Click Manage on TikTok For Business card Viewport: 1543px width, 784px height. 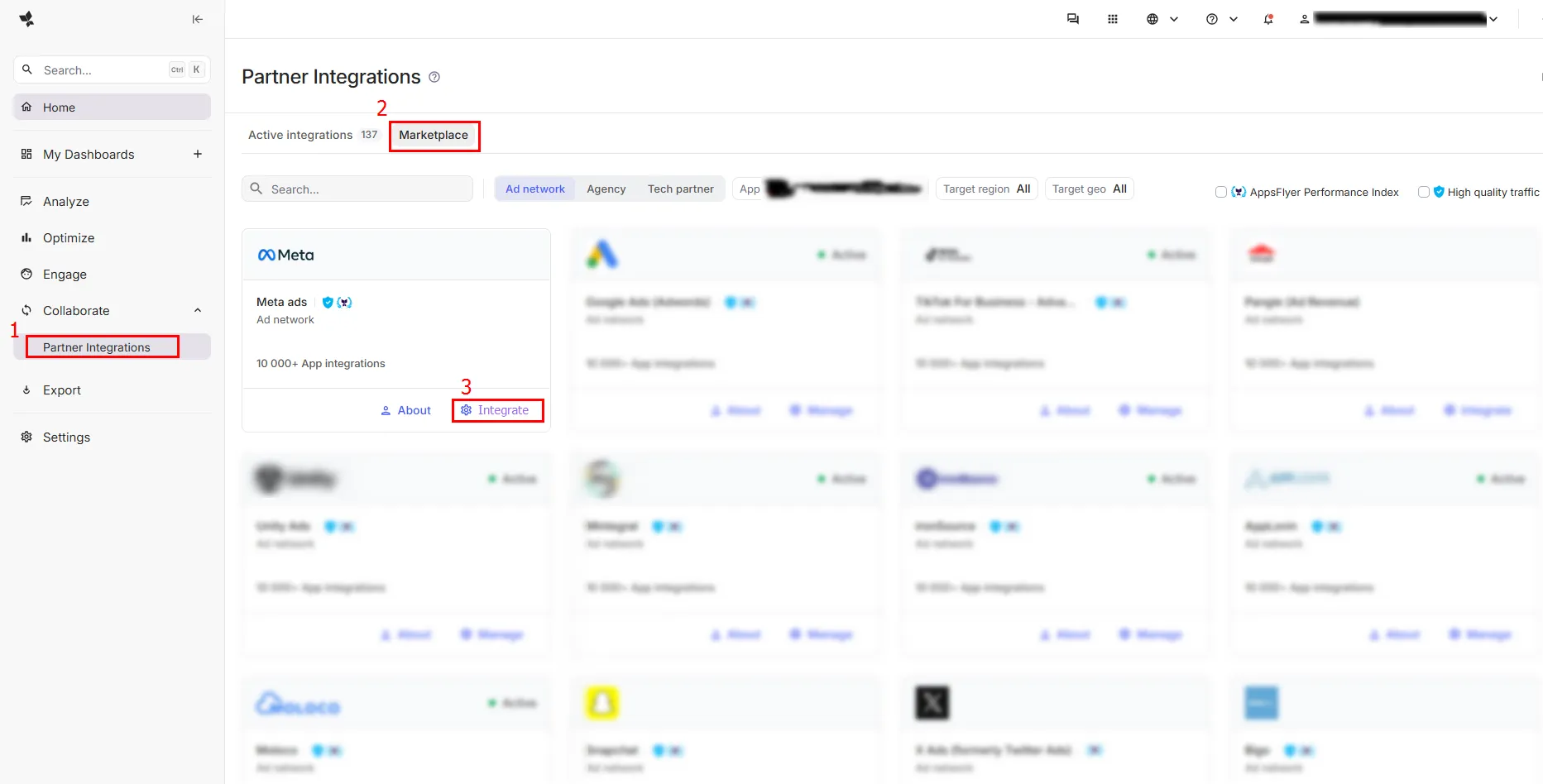point(1150,410)
